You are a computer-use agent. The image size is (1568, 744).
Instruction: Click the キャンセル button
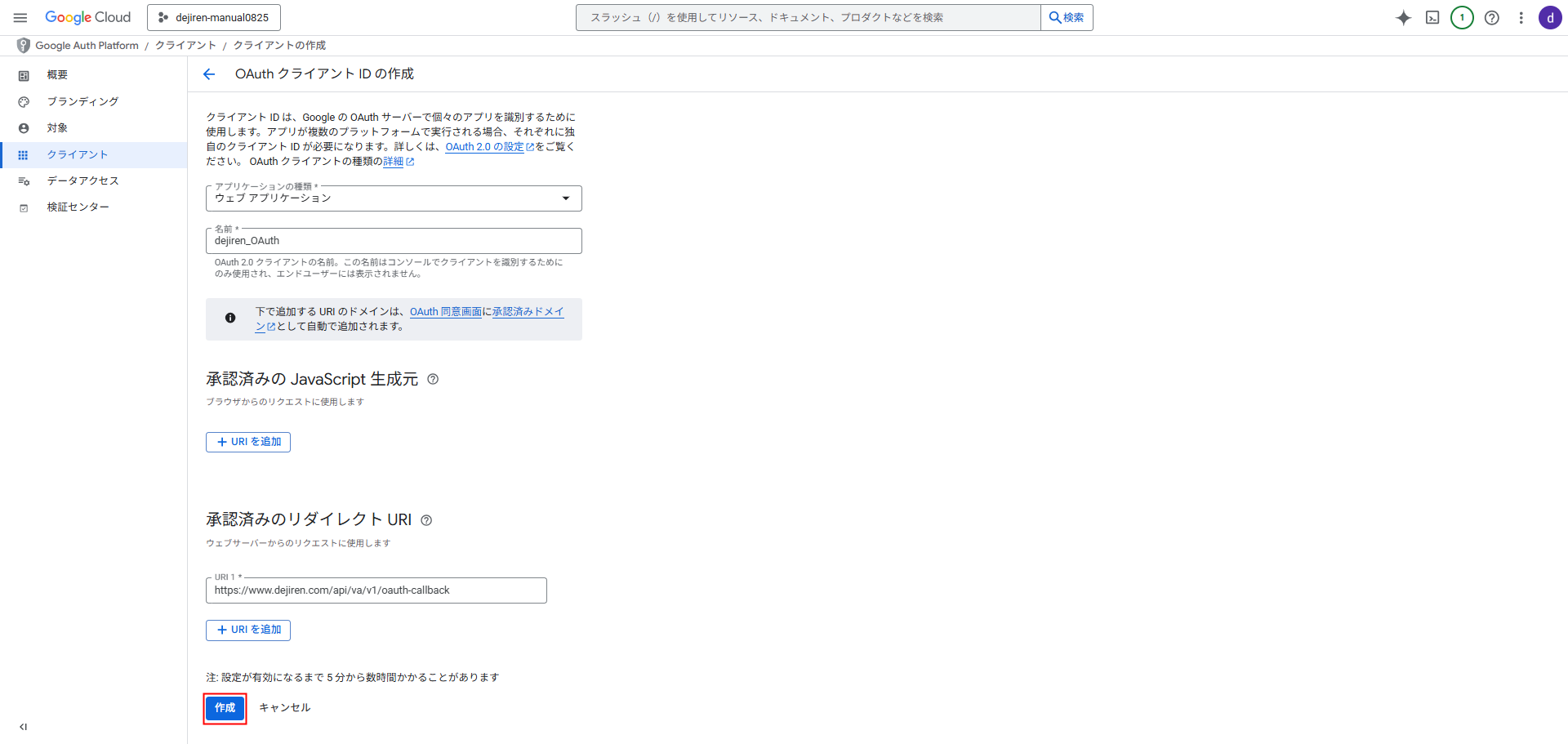point(284,708)
